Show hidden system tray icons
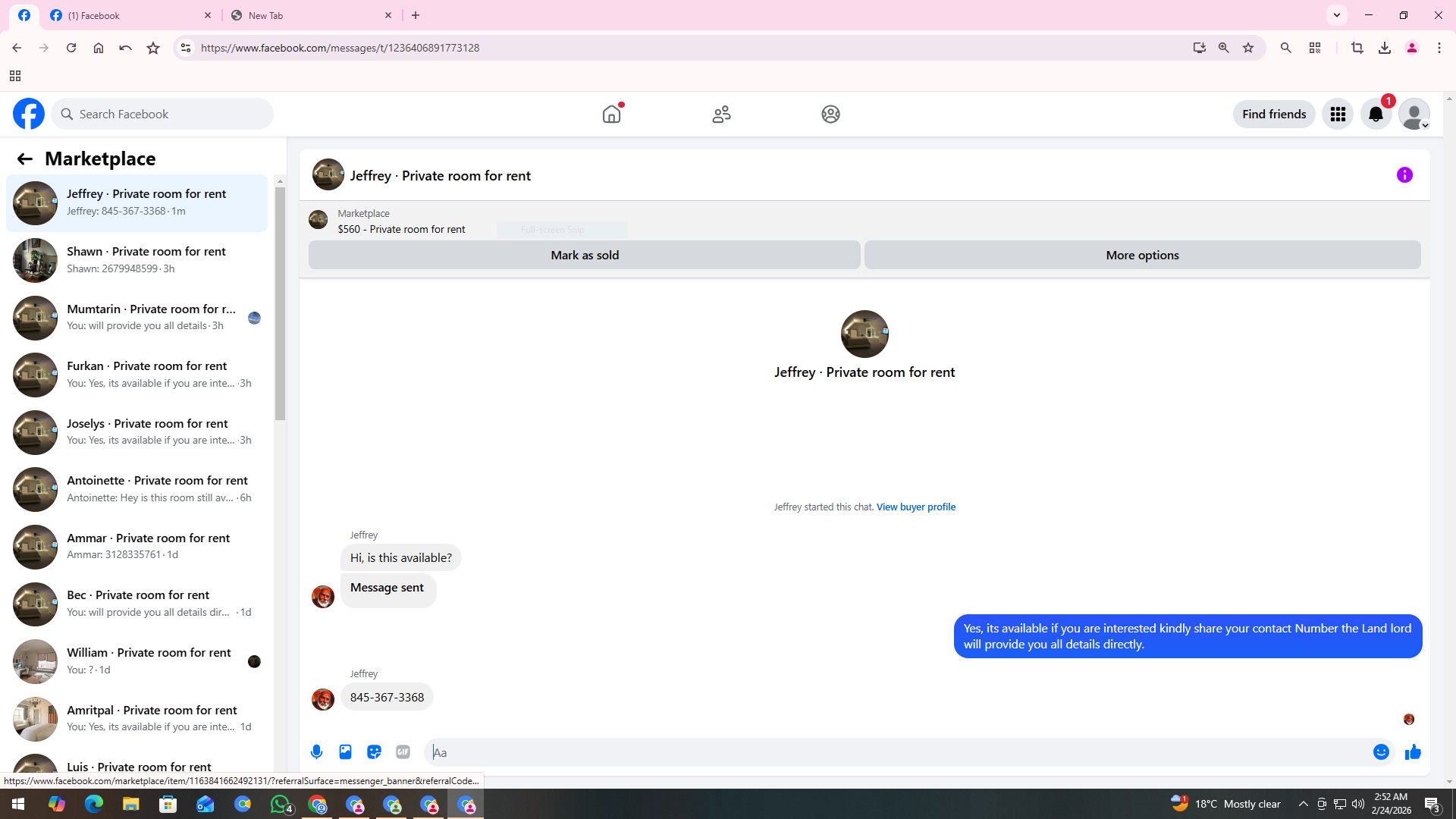The image size is (1456, 819). [x=1303, y=804]
